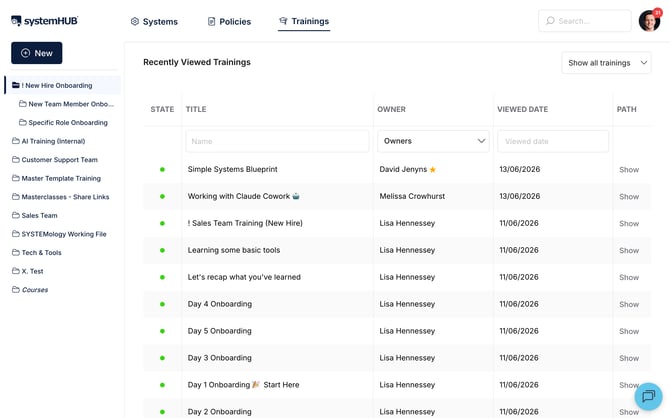The image size is (670, 418).
Task: Click the Name filter input
Action: point(277,141)
